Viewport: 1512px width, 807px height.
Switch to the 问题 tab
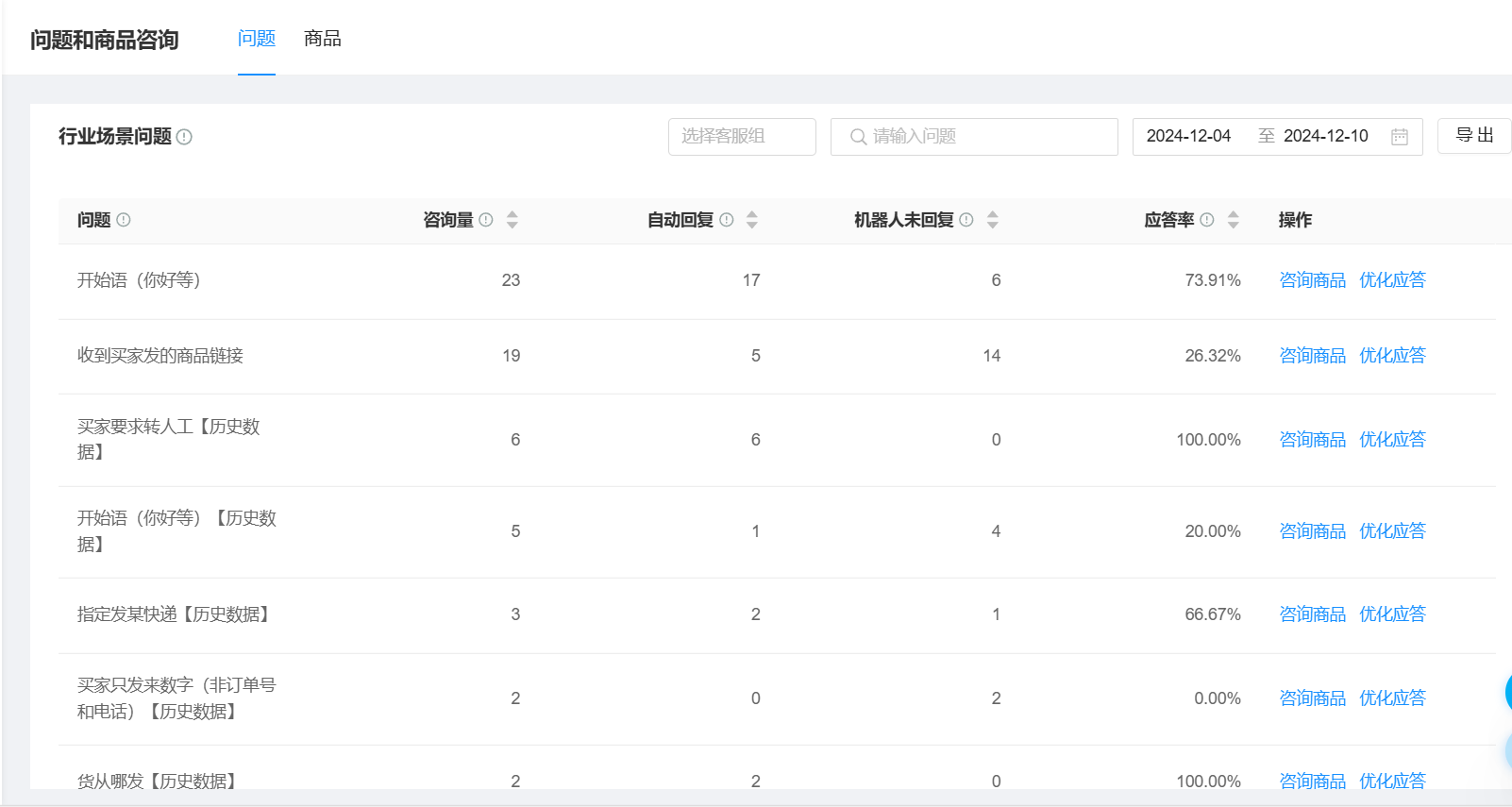257,39
